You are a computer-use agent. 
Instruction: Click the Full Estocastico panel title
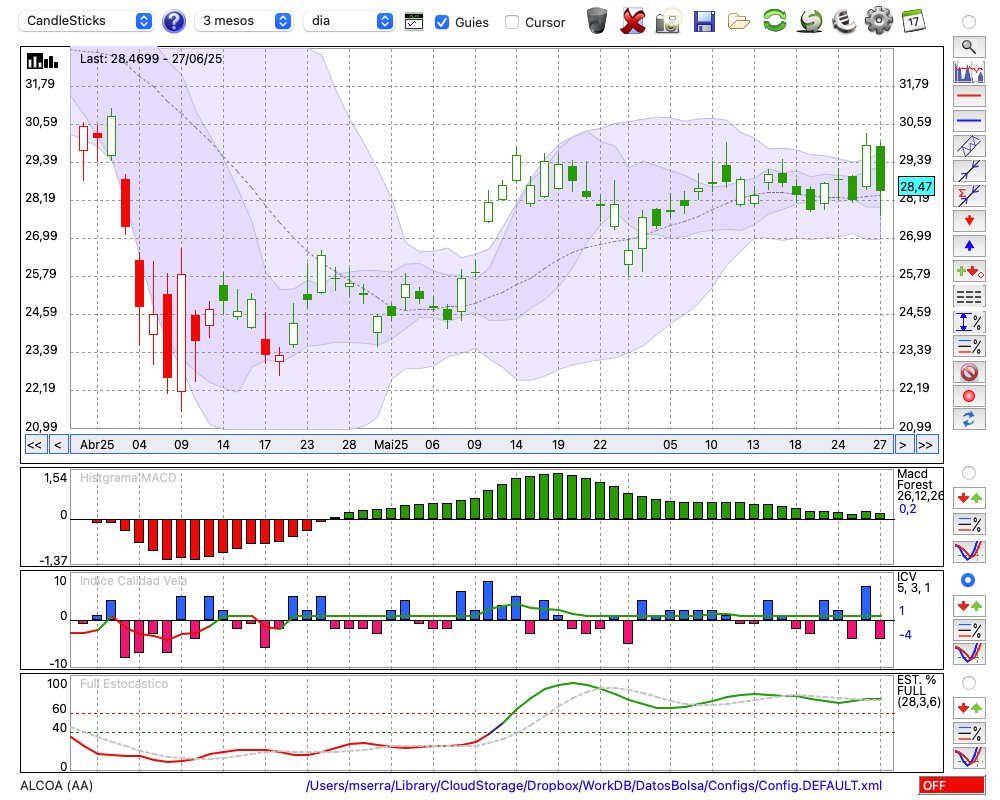[124, 683]
